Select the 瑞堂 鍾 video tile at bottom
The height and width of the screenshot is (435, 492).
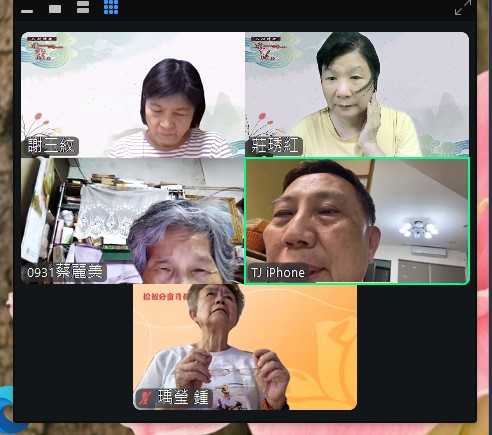point(245,347)
